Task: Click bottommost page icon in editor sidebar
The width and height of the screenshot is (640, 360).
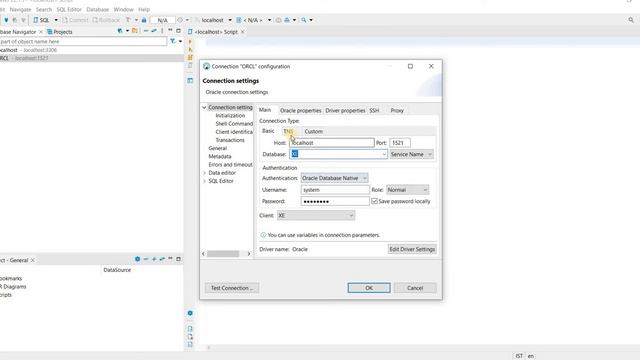Action: pyautogui.click(x=190, y=344)
